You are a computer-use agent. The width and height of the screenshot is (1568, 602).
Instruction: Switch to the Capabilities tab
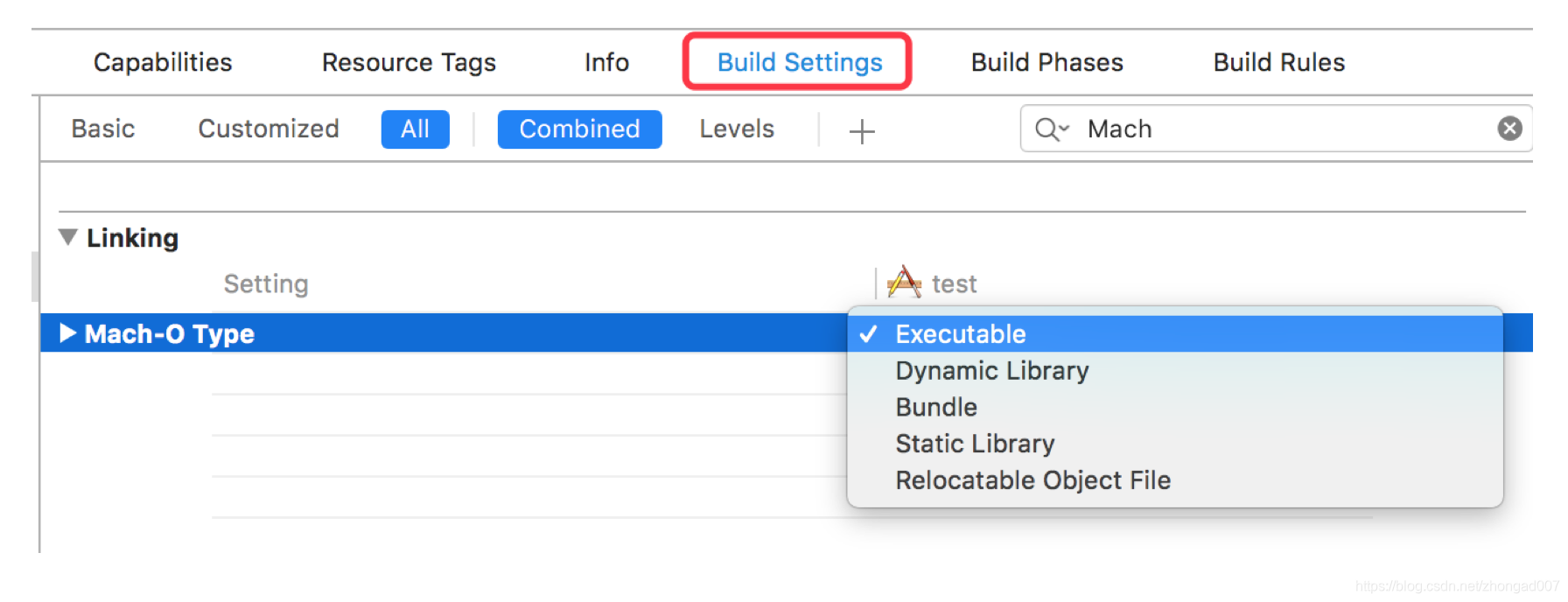point(163,62)
